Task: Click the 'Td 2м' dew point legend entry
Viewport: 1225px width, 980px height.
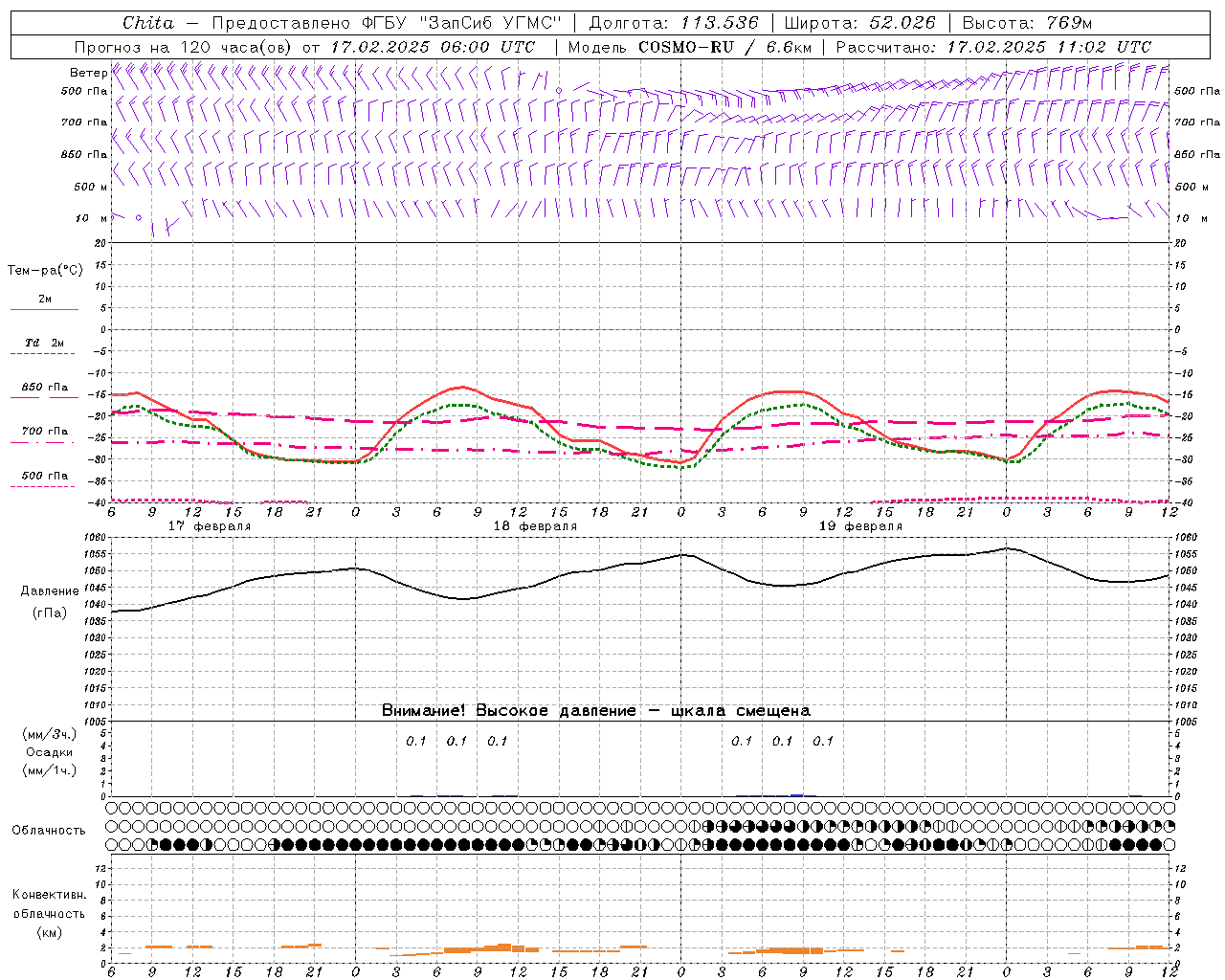Action: pos(45,343)
